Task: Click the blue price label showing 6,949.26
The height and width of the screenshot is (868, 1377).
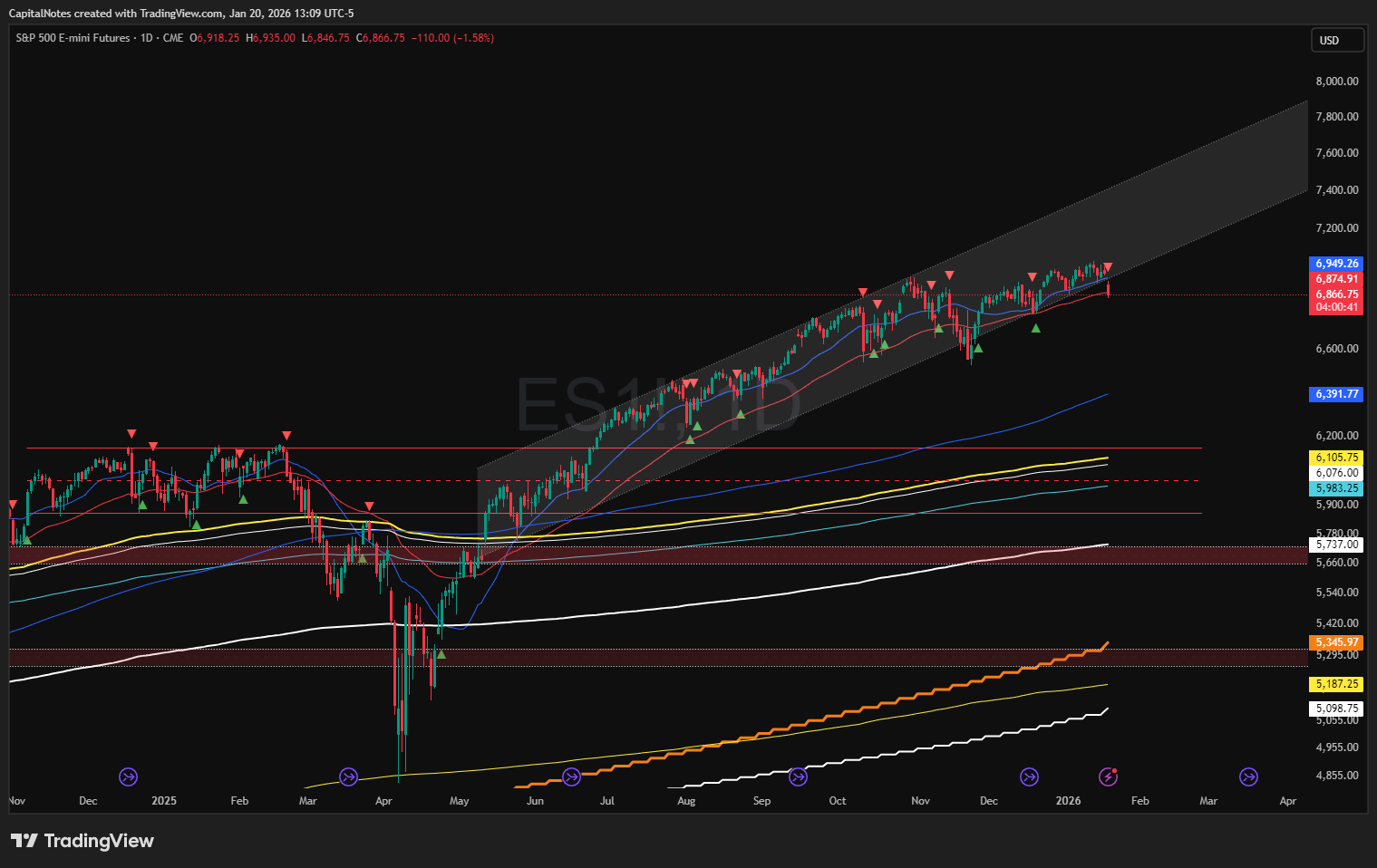Action: point(1335,264)
